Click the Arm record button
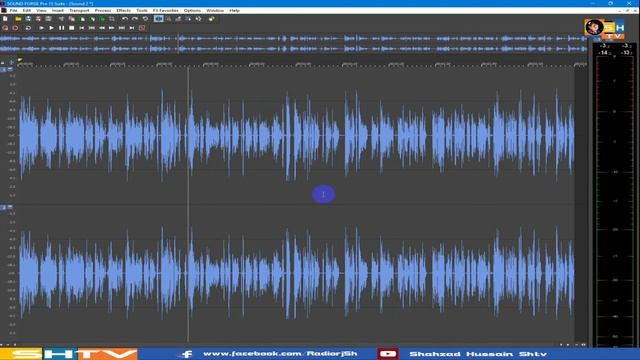The height and width of the screenshot is (360, 640). [x=5, y=28]
